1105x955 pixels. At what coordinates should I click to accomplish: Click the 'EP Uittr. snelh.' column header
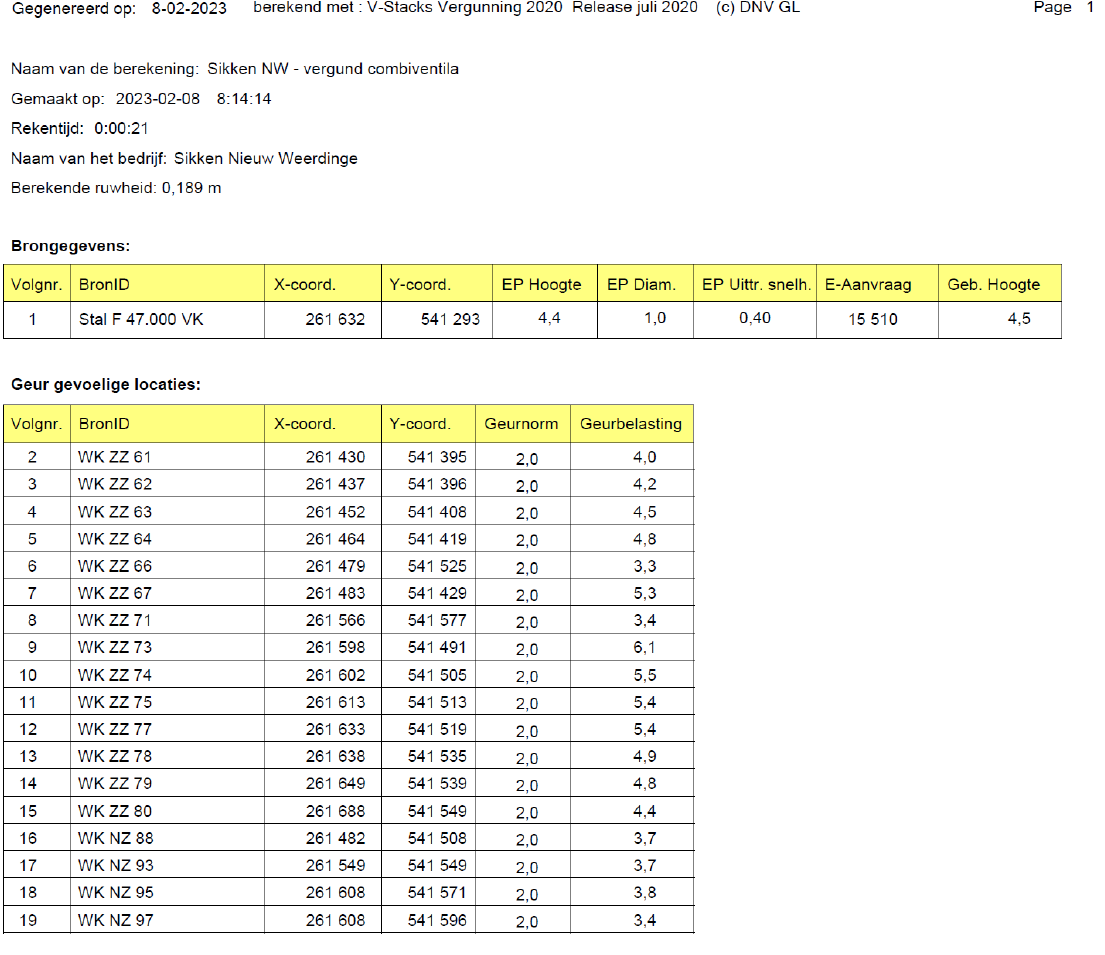(x=756, y=285)
